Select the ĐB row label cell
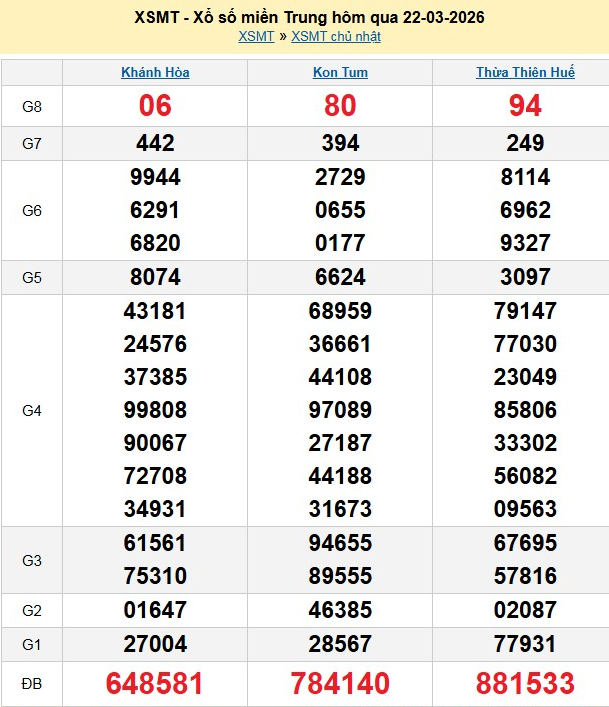This screenshot has width=609, height=707. [32, 683]
